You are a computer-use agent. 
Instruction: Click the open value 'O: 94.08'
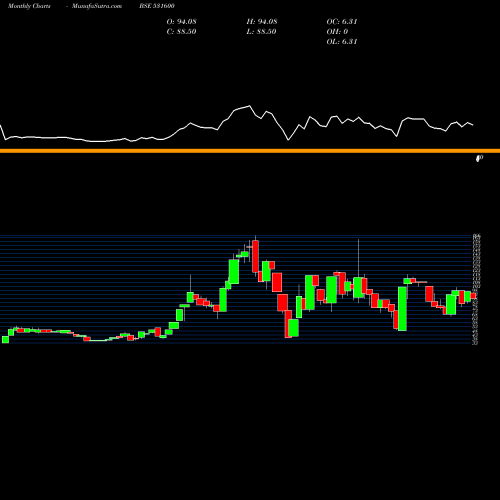pos(181,22)
